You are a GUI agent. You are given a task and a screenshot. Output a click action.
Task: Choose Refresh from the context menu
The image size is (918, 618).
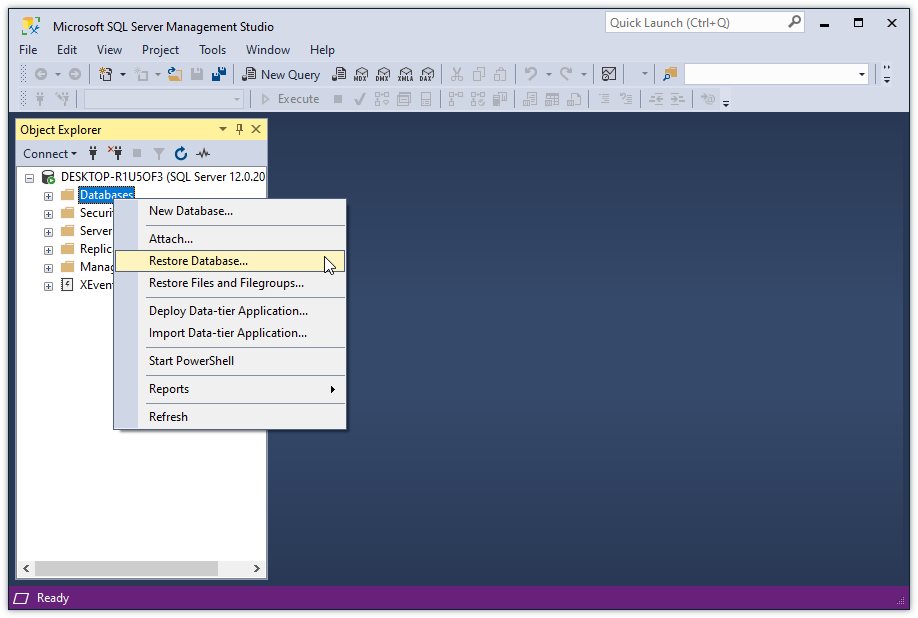coord(230,417)
